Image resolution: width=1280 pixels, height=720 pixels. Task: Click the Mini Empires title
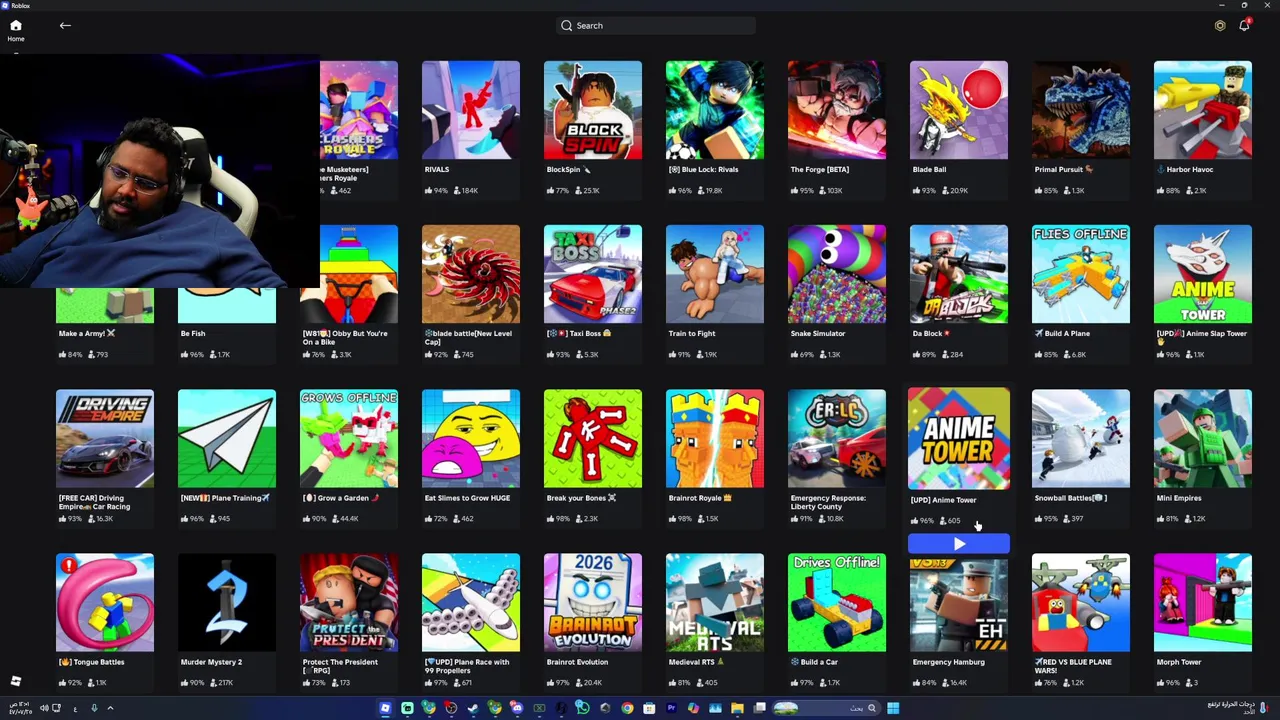(x=1179, y=498)
